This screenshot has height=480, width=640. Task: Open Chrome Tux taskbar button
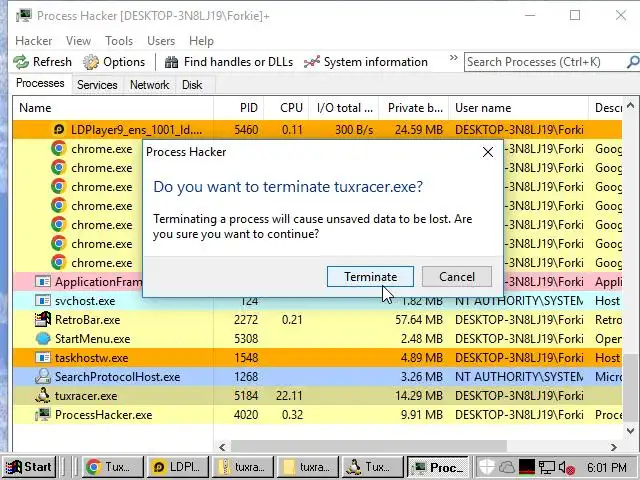tap(114, 467)
